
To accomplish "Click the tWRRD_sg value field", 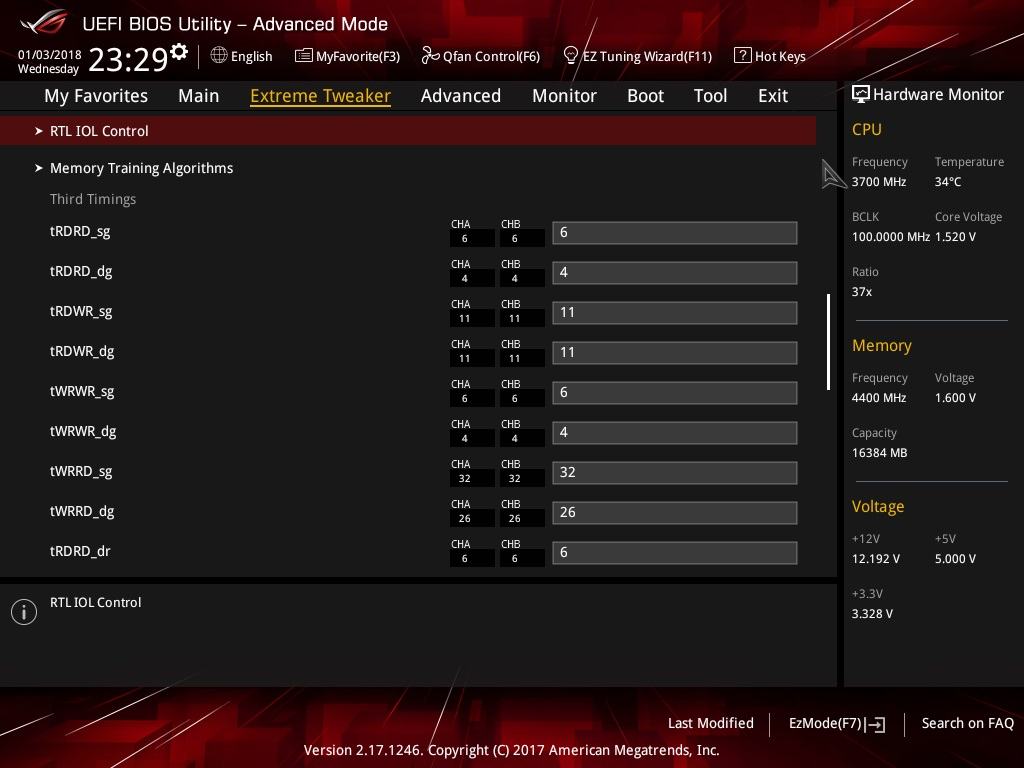I will click(x=675, y=472).
